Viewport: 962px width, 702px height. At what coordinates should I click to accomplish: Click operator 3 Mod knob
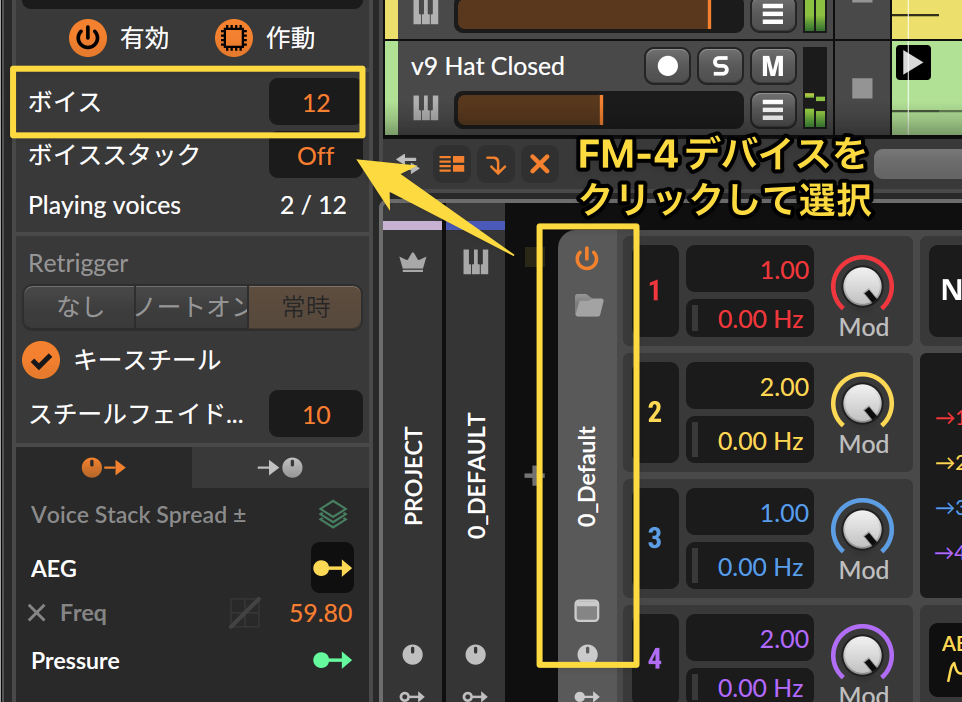(x=862, y=530)
